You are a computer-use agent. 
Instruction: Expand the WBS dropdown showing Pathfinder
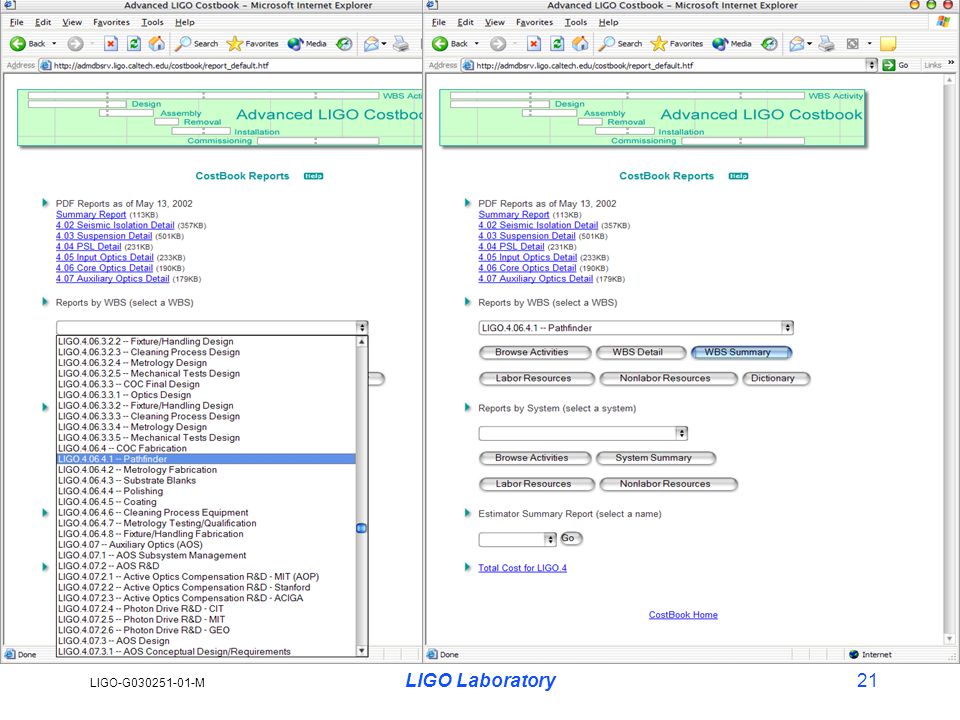[787, 328]
